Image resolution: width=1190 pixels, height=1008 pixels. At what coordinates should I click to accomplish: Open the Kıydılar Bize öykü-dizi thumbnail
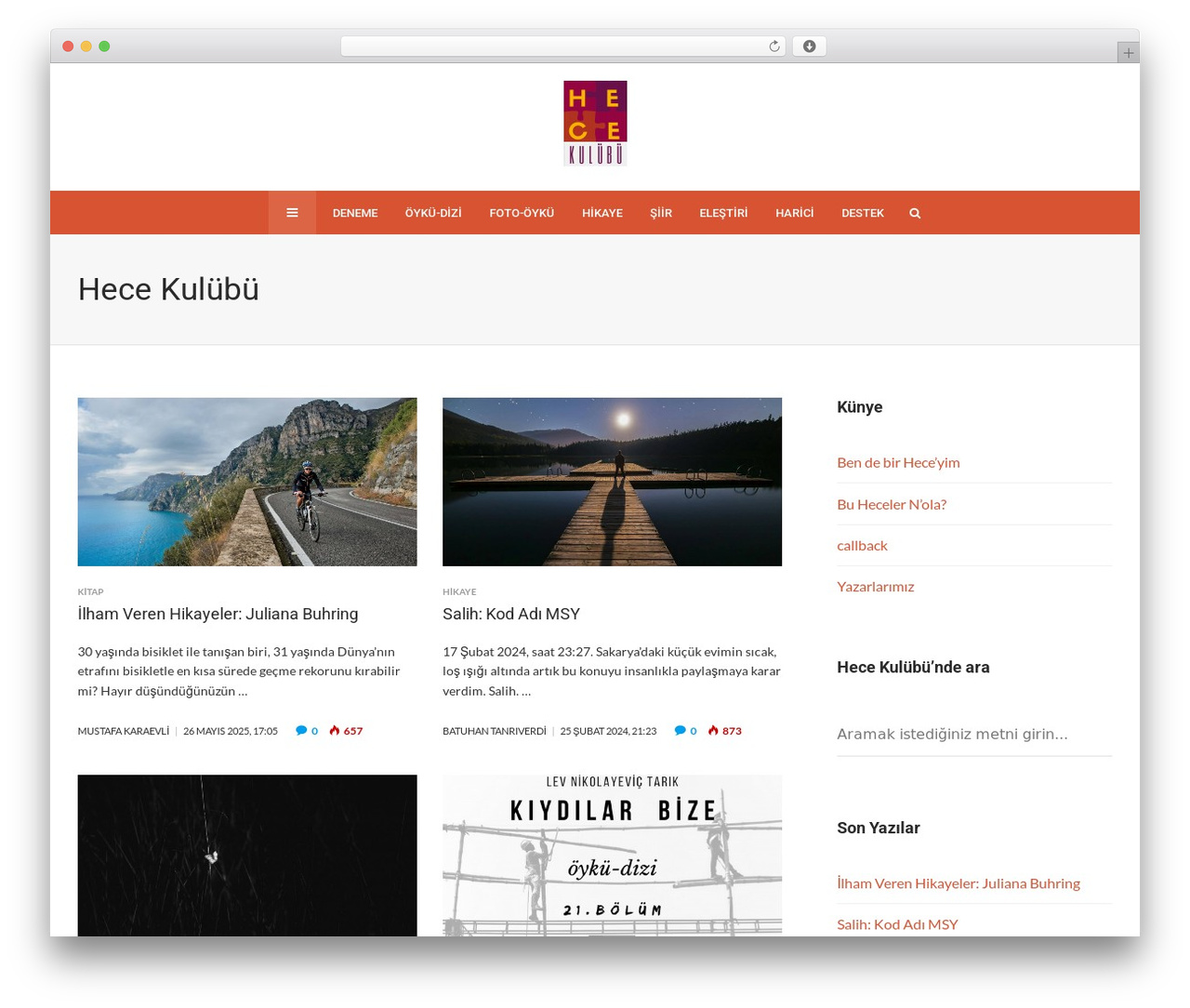[612, 855]
